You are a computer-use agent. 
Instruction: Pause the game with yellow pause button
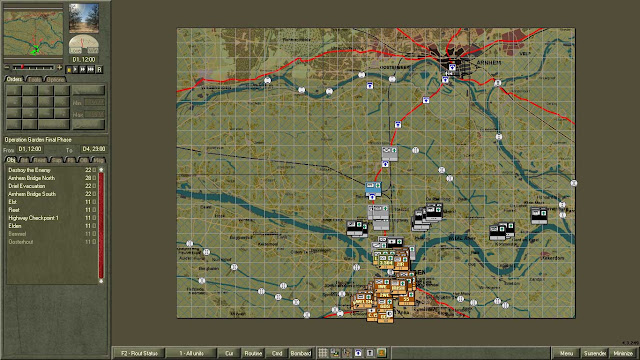pos(69,70)
